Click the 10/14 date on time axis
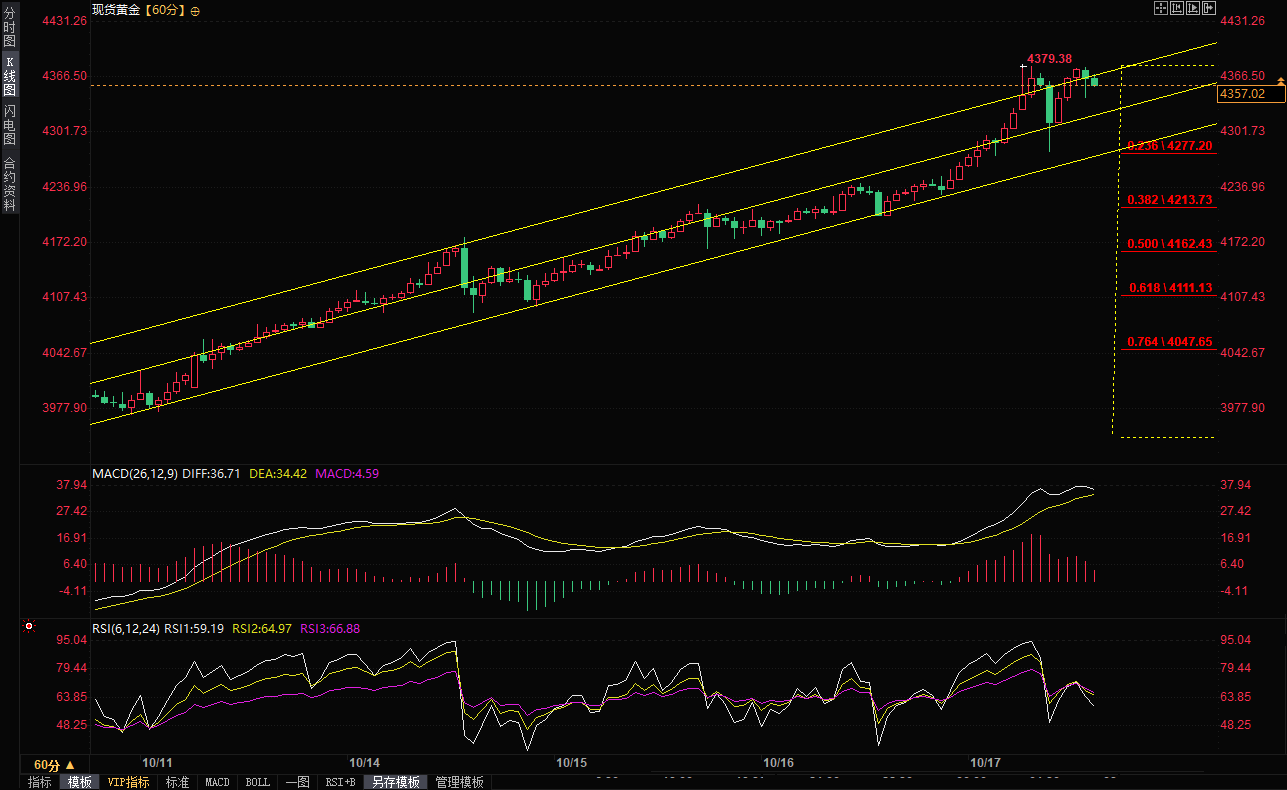The height and width of the screenshot is (790, 1287). click(x=365, y=763)
